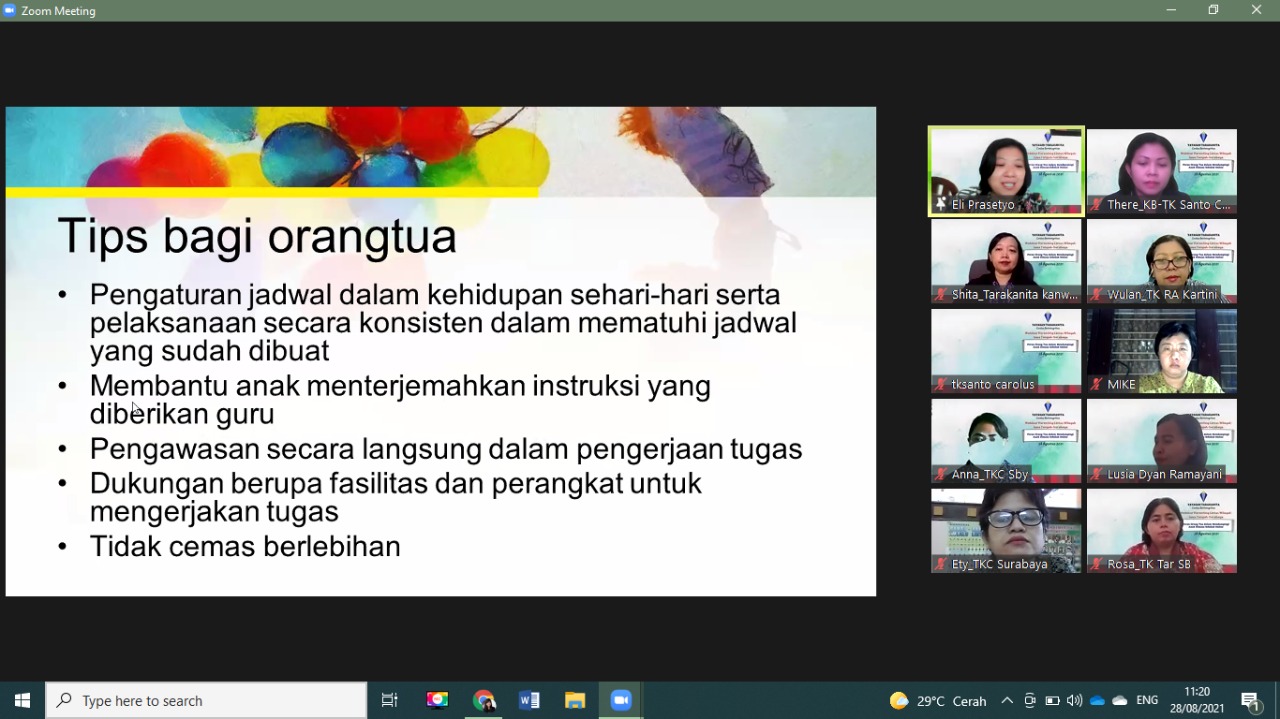This screenshot has width=1280, height=719.
Task: Open the notification center icon
Action: [x=1250, y=700]
